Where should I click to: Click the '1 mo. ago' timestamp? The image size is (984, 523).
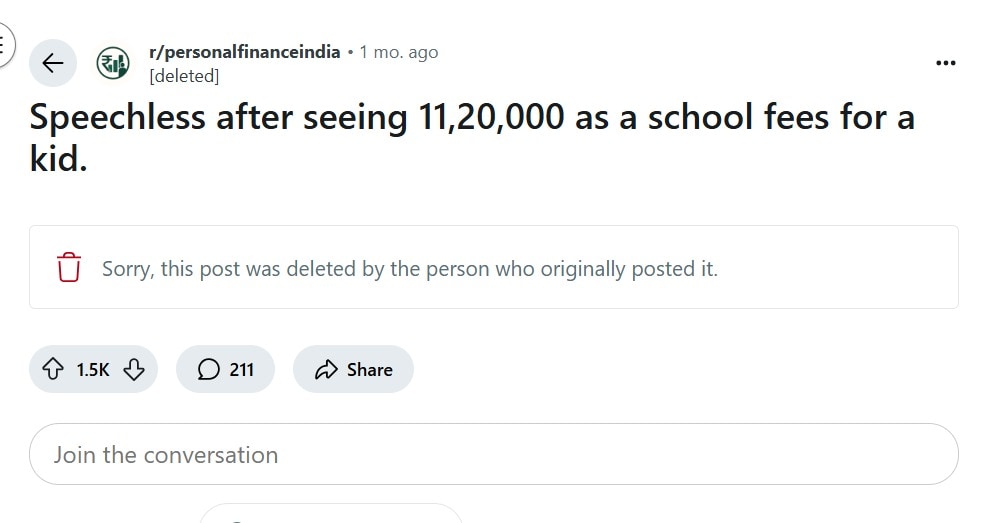point(398,52)
